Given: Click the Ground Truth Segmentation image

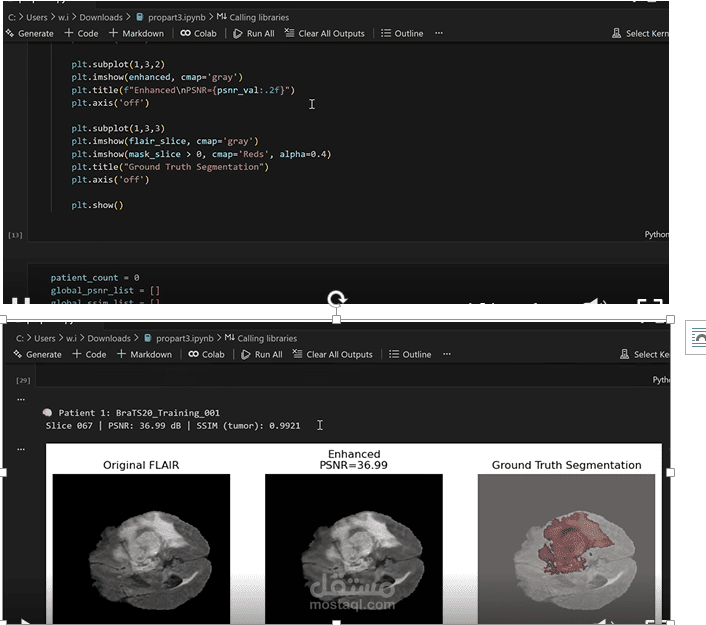Looking at the screenshot, I should (x=566, y=548).
